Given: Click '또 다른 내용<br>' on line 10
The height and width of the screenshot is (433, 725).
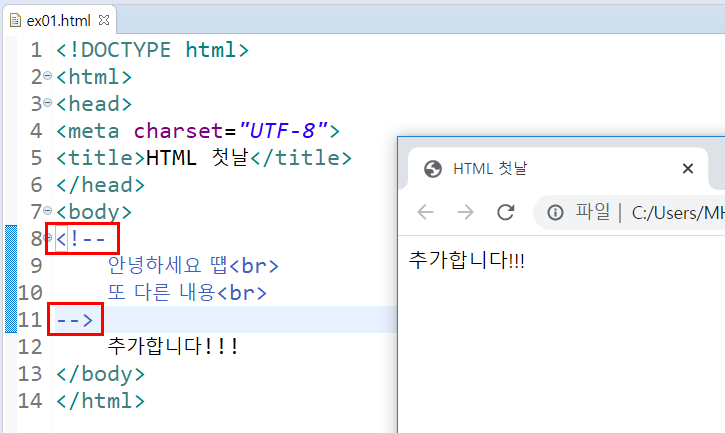Looking at the screenshot, I should [187, 293].
